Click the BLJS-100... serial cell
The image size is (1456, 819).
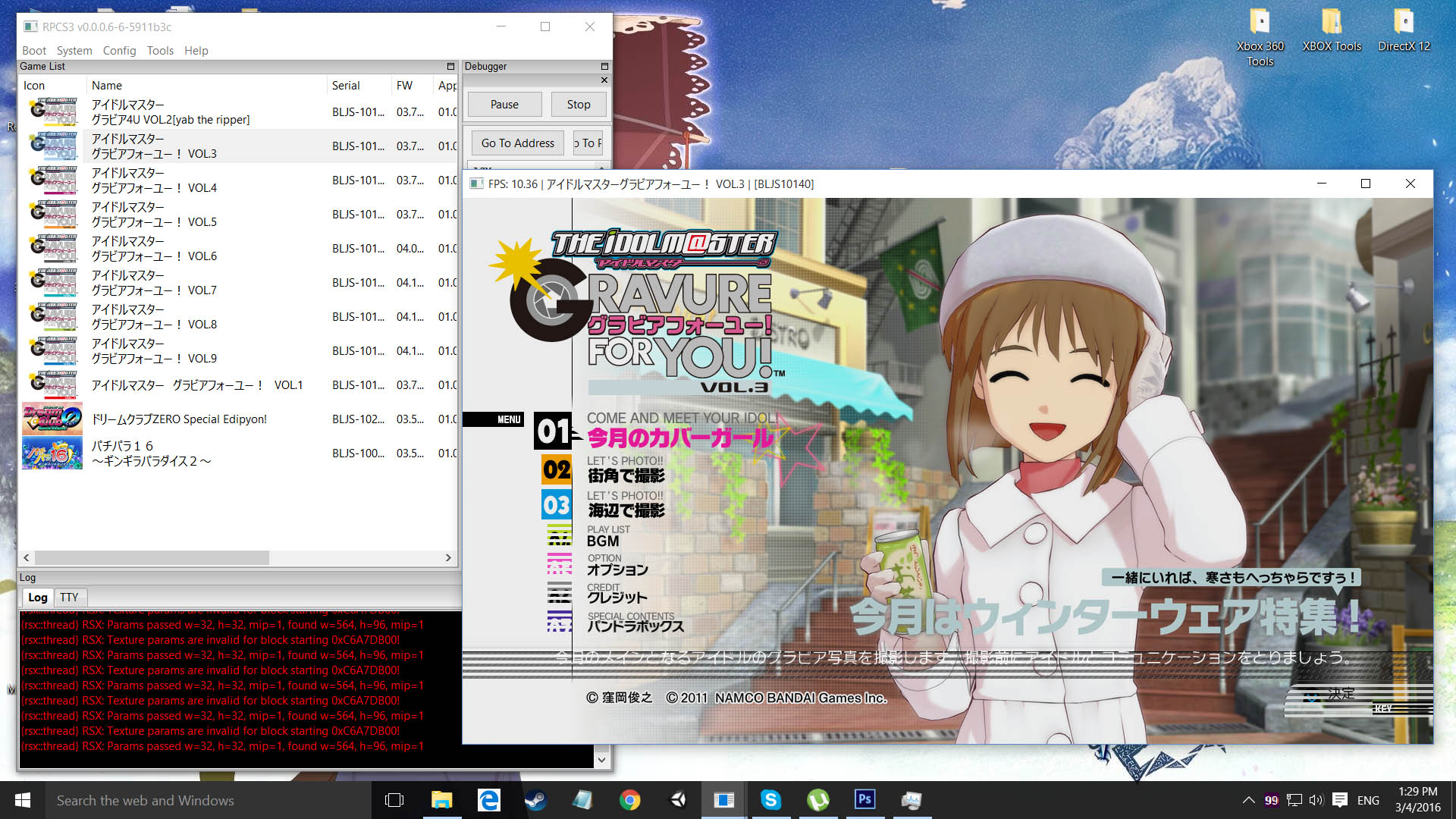click(x=358, y=453)
